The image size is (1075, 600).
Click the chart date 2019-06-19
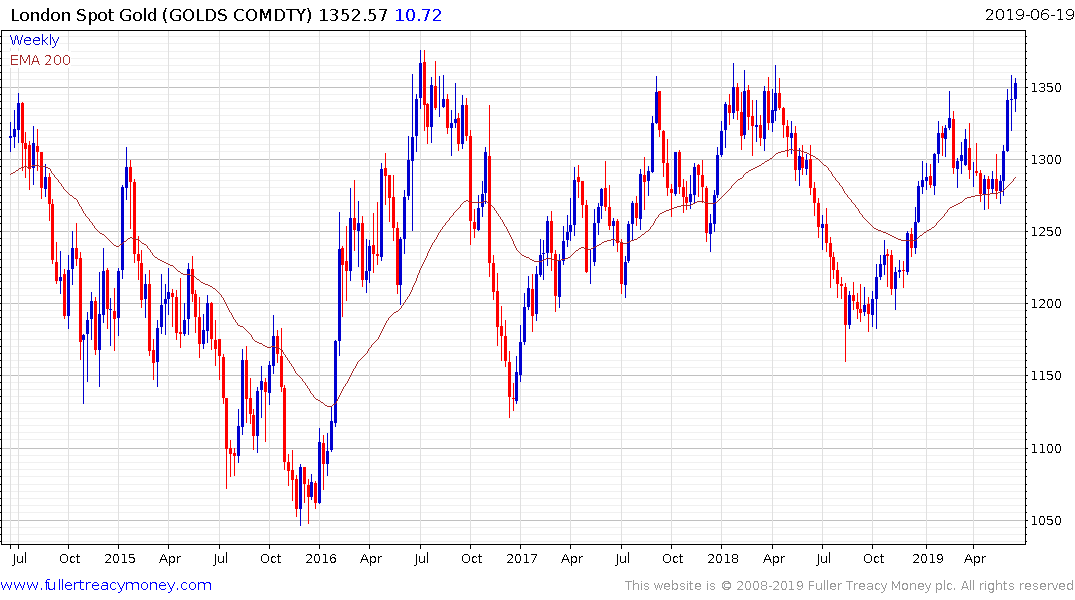tap(1029, 15)
